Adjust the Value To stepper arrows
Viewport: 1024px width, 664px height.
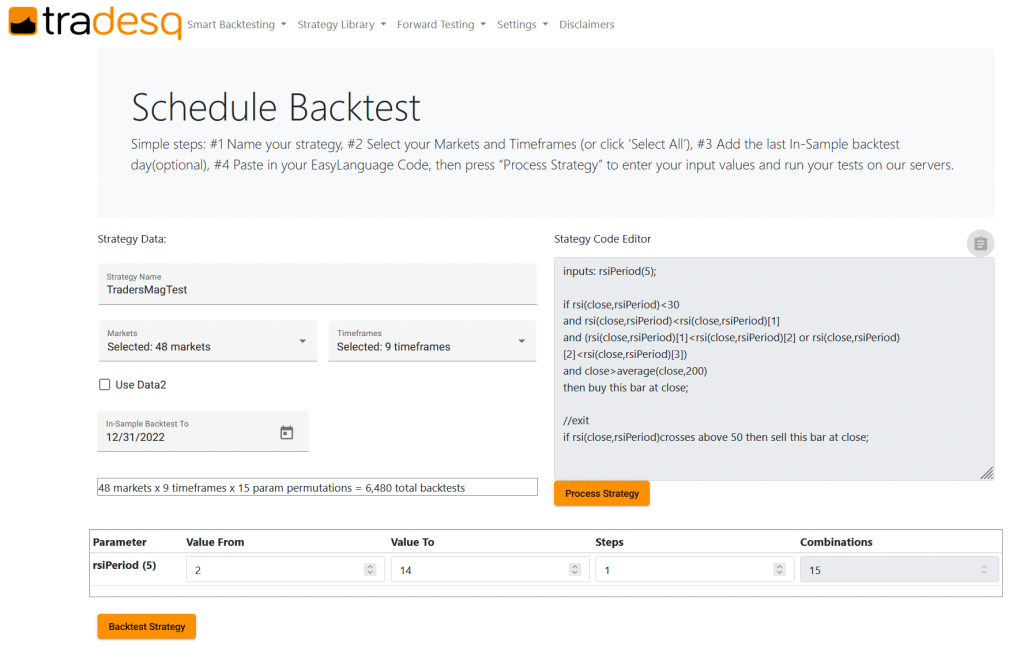point(574,569)
